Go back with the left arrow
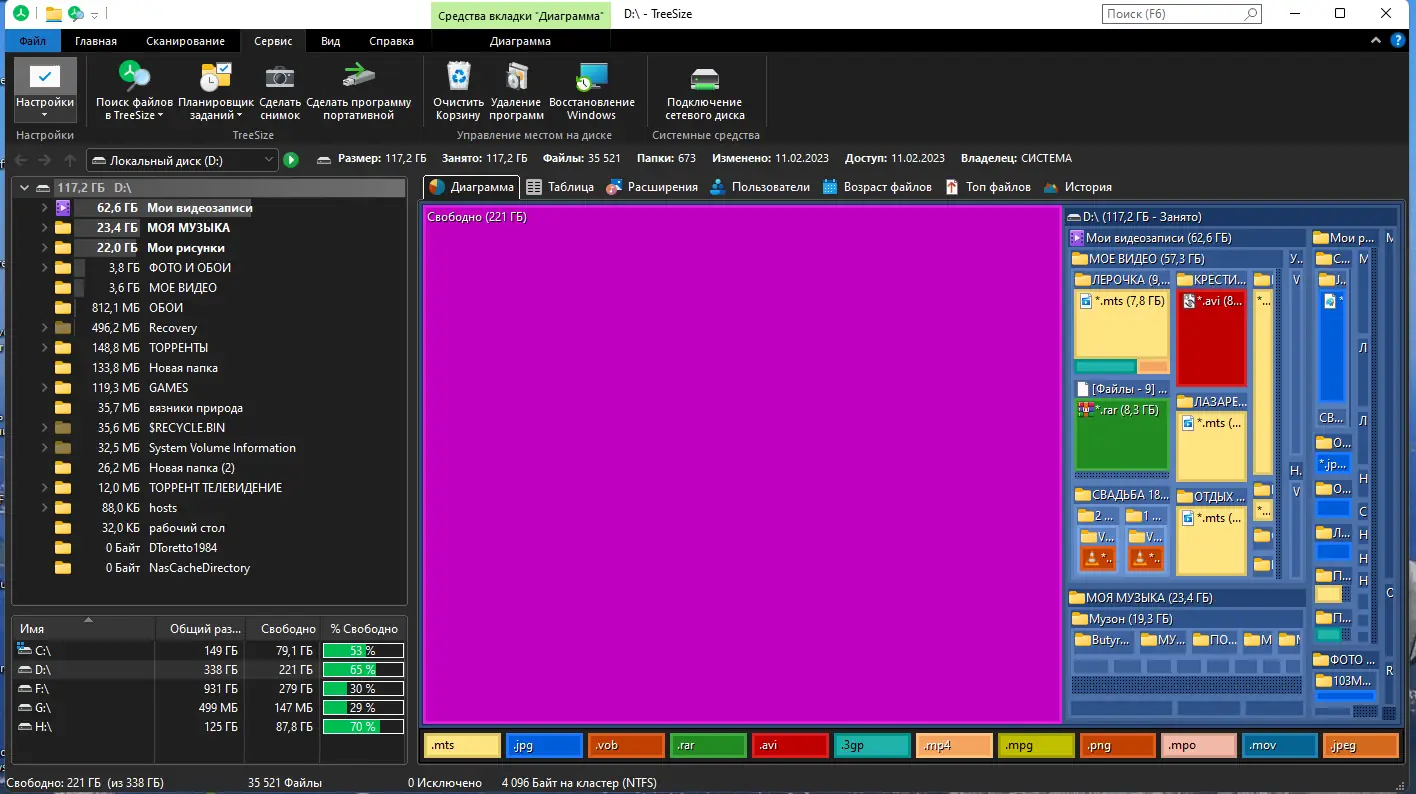Viewport: 1416px width, 794px height. (x=19, y=159)
